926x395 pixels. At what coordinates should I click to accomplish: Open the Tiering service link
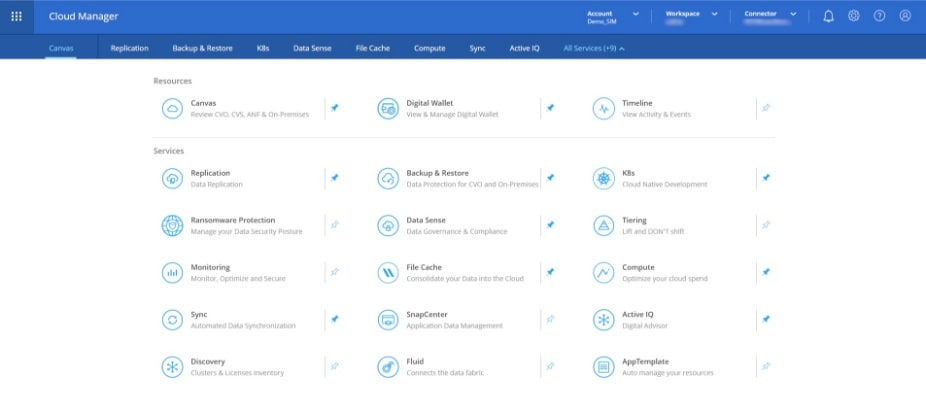pyautogui.click(x=634, y=220)
